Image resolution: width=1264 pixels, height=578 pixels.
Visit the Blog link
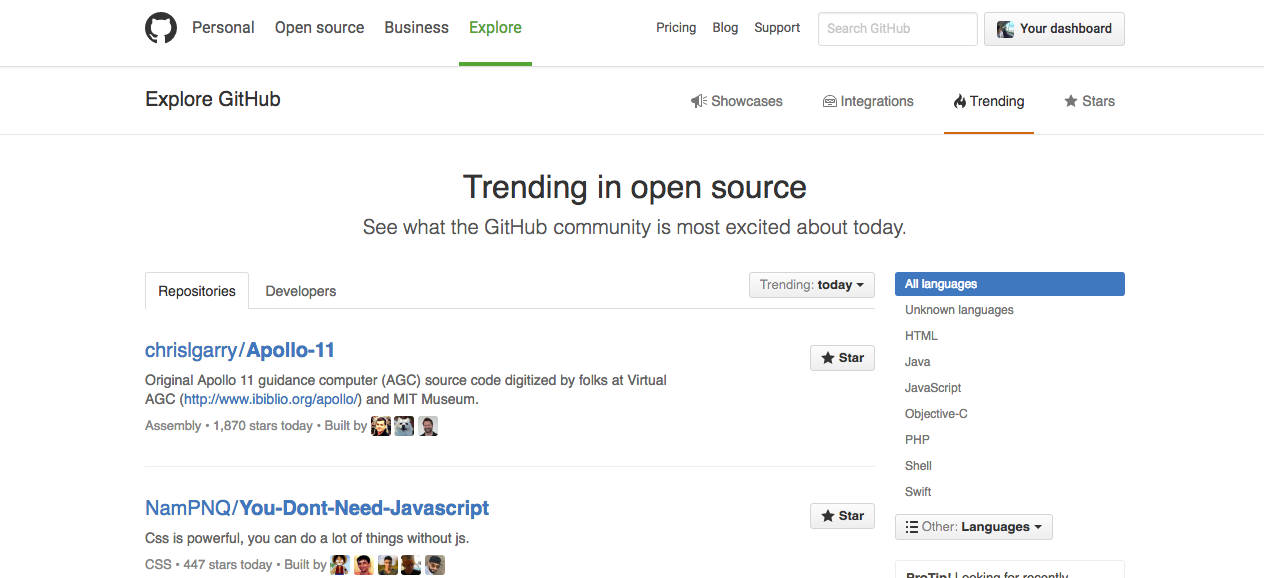tap(725, 28)
